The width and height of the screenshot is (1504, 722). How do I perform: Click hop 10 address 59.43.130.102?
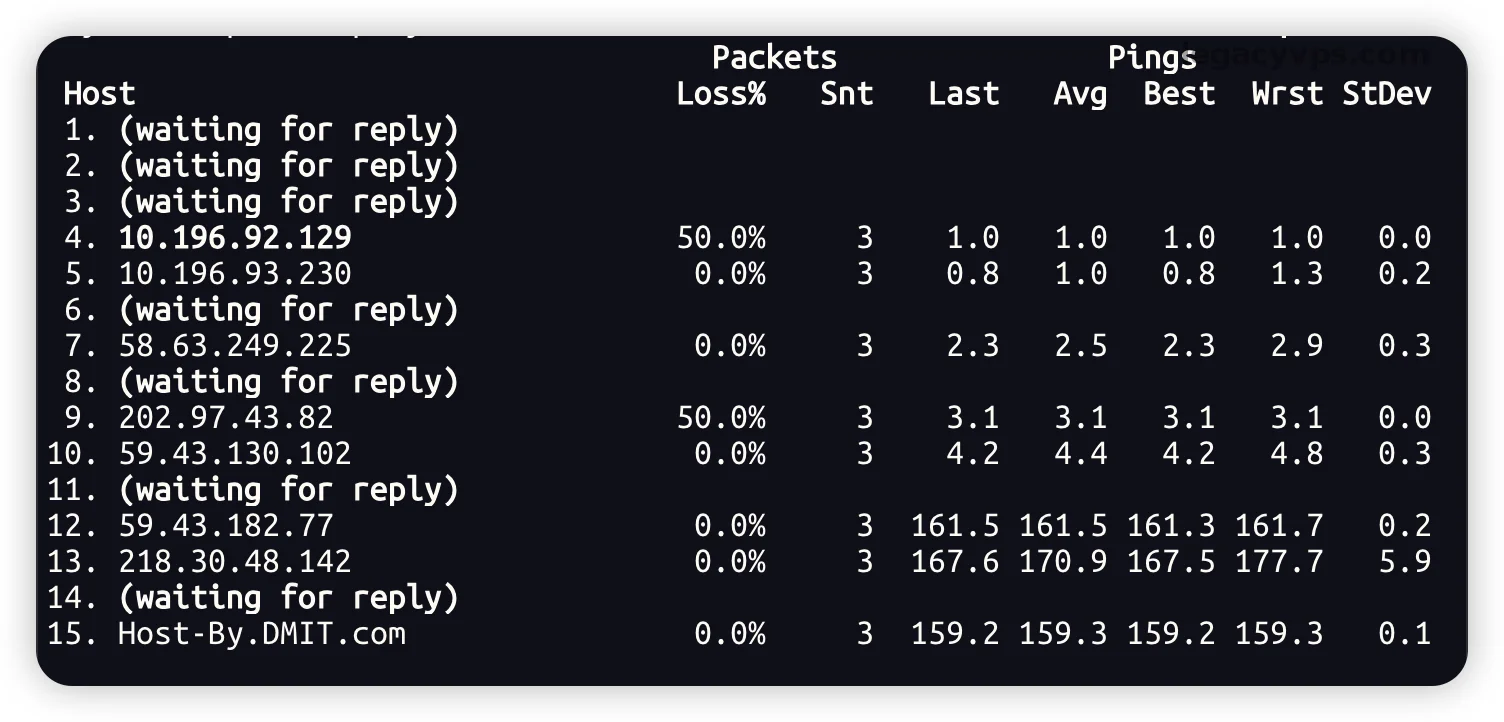pyautogui.click(x=235, y=453)
